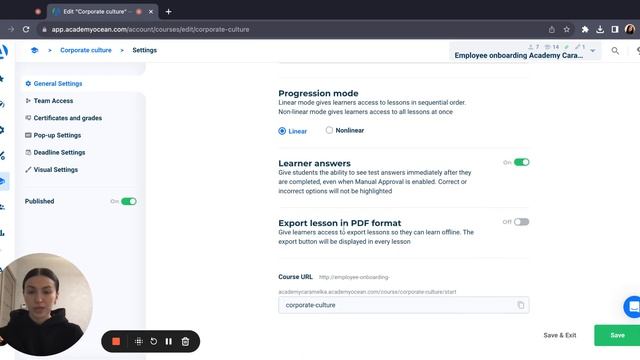Open browser downloads icon
The width and height of the screenshot is (640, 360).
click(600, 29)
